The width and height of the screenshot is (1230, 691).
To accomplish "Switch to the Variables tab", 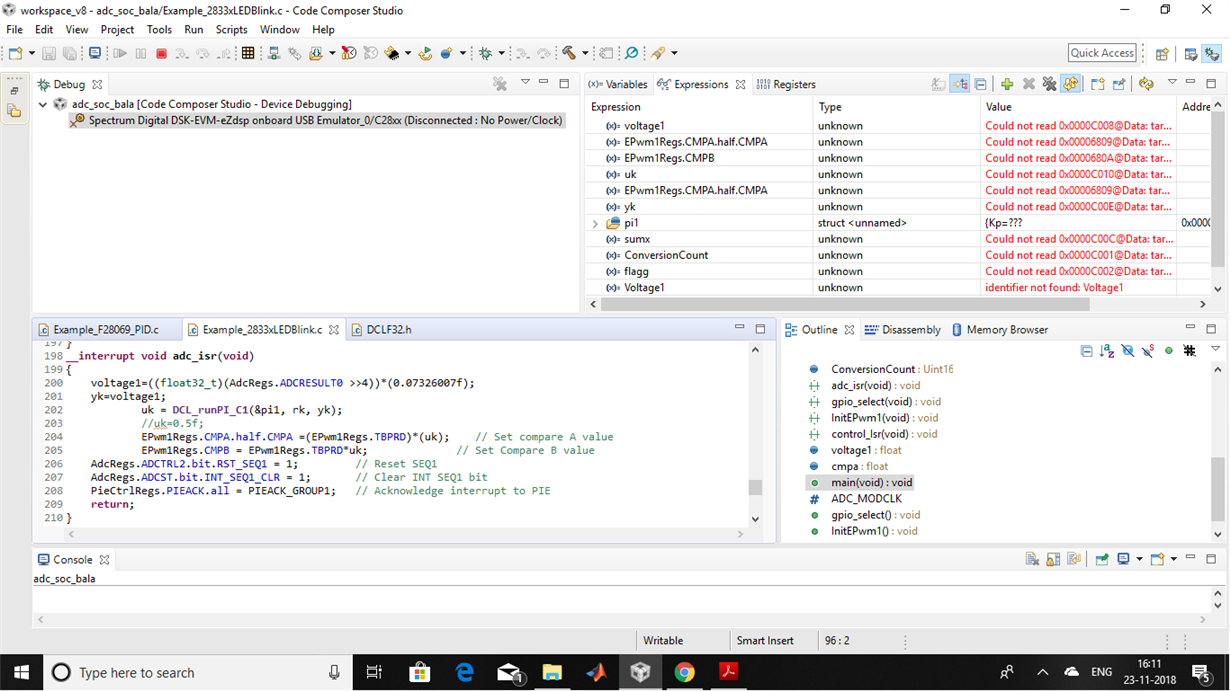I will coord(618,84).
